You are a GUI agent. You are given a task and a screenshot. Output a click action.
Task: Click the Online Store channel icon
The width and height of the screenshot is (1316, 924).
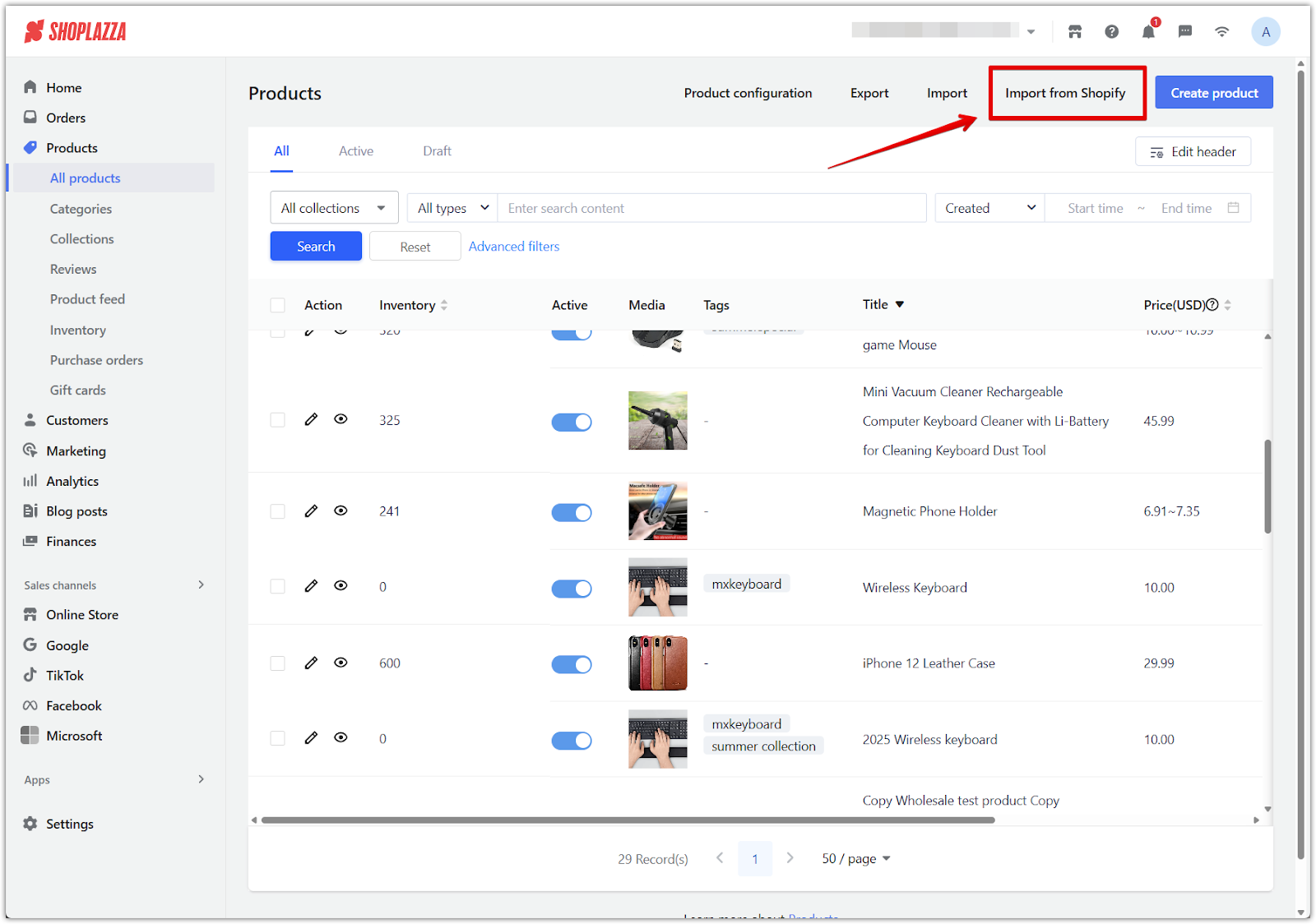point(30,614)
